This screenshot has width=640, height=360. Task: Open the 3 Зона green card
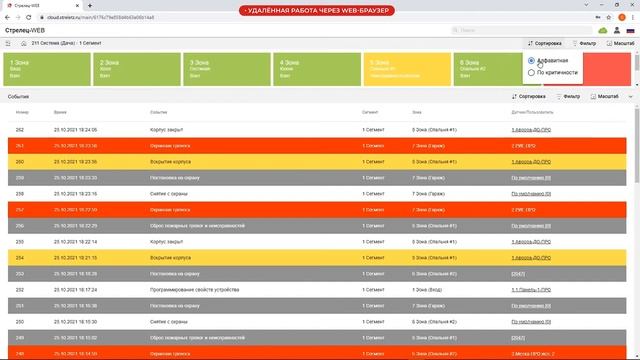point(227,69)
